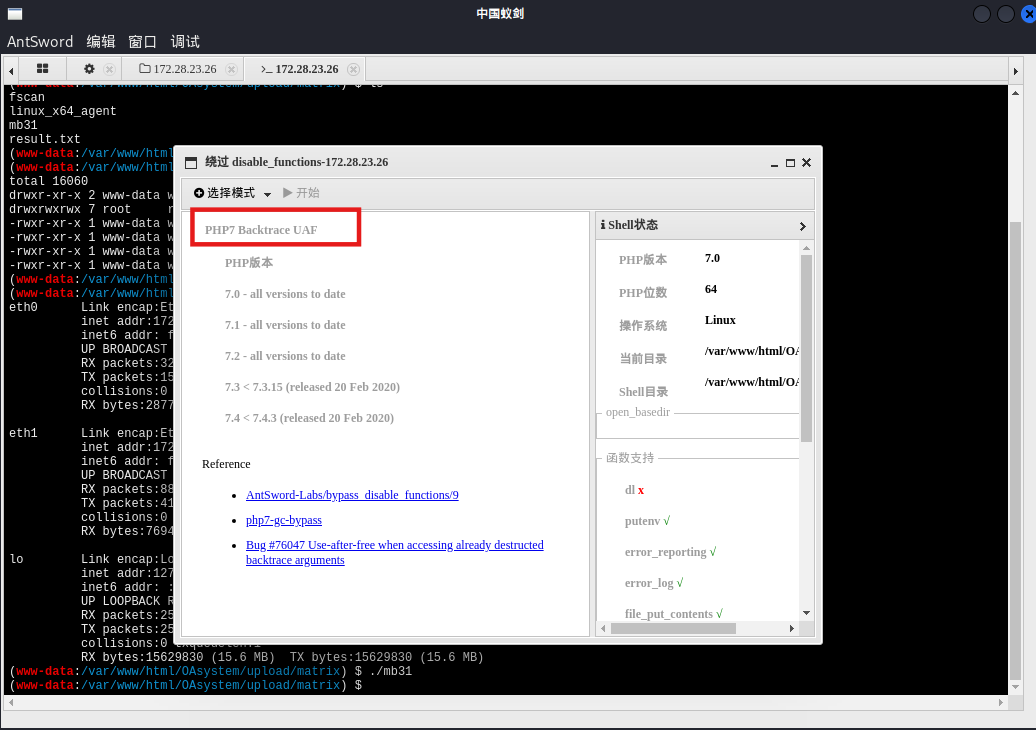Click the '7.0 - all versions to date' text
The width and height of the screenshot is (1036, 730).
[x=285, y=294]
